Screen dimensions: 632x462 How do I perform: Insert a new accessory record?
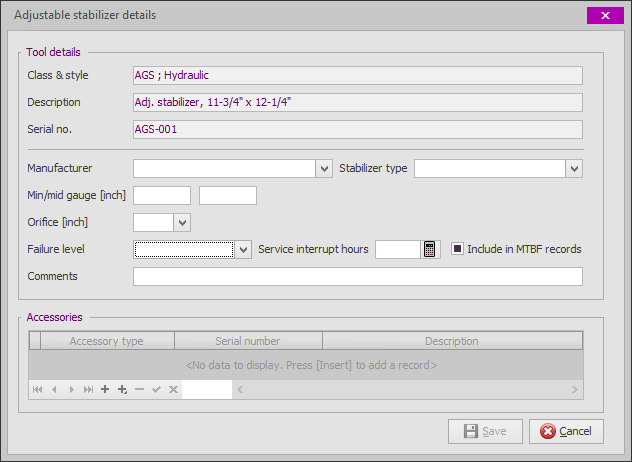click(105, 389)
